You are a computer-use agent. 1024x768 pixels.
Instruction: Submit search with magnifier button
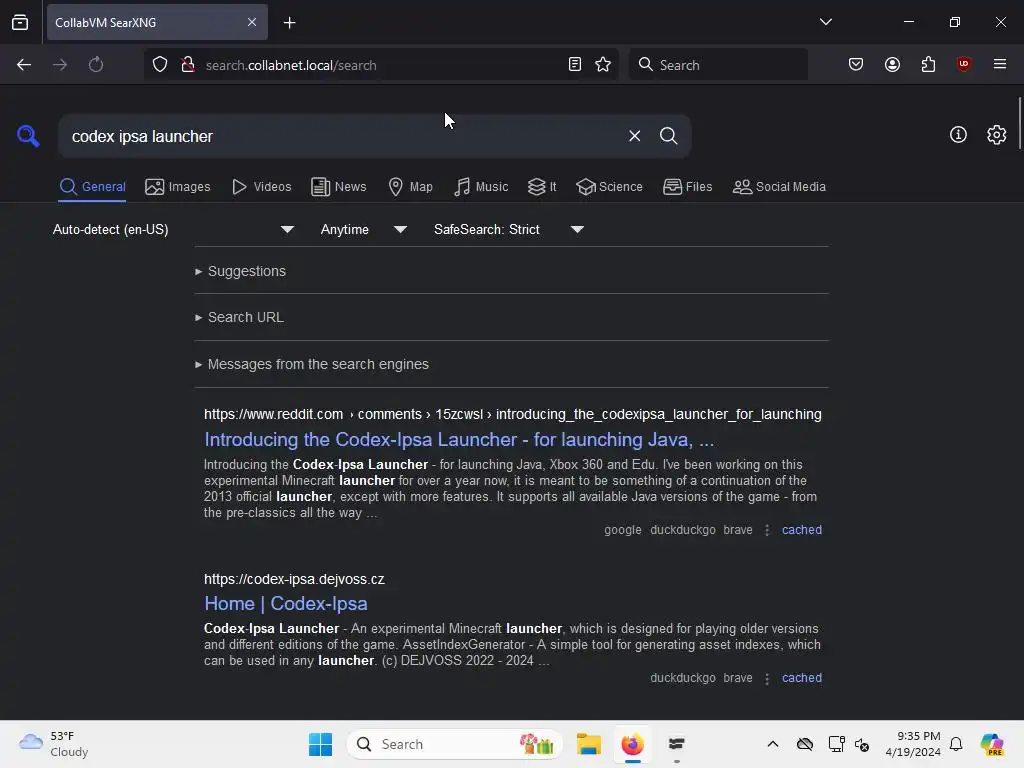pyautogui.click(x=668, y=136)
